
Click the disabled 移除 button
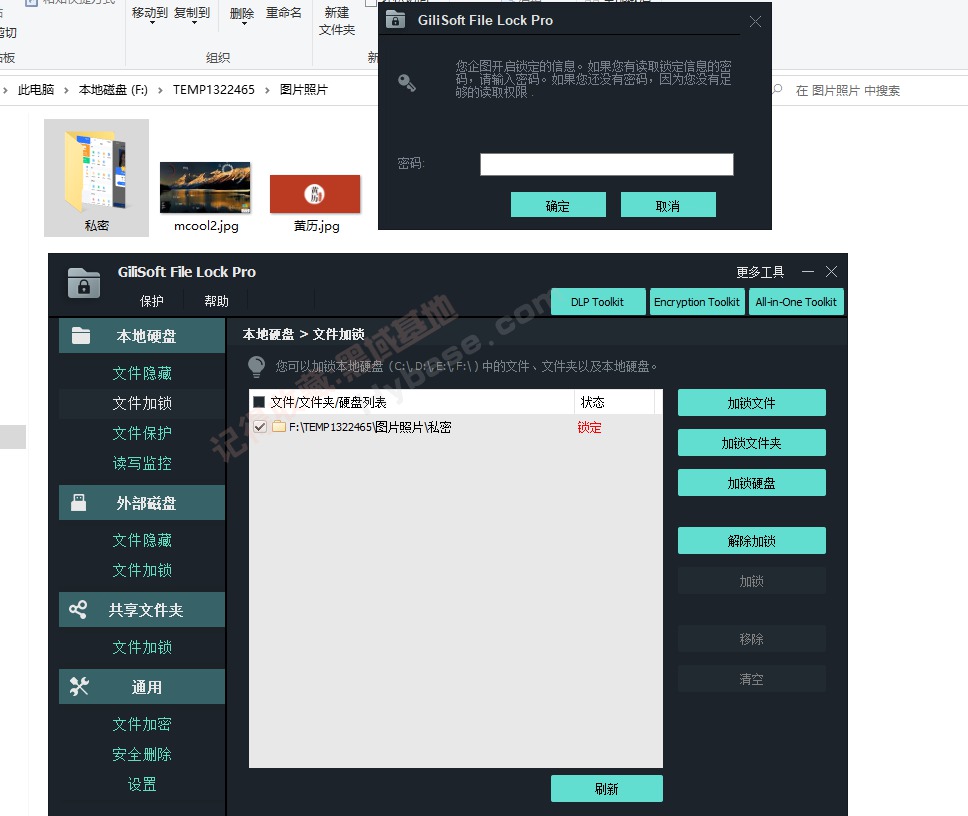751,639
